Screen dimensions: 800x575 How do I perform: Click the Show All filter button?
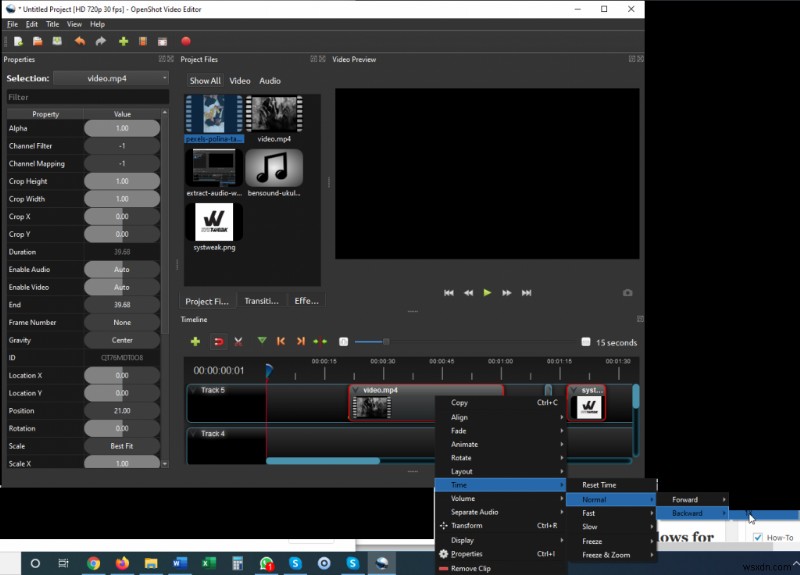(205, 80)
